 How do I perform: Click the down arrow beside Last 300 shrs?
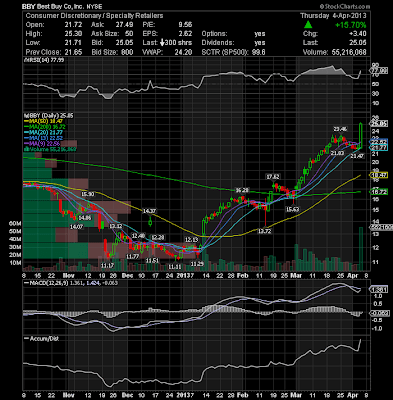pyautogui.click(x=162, y=43)
